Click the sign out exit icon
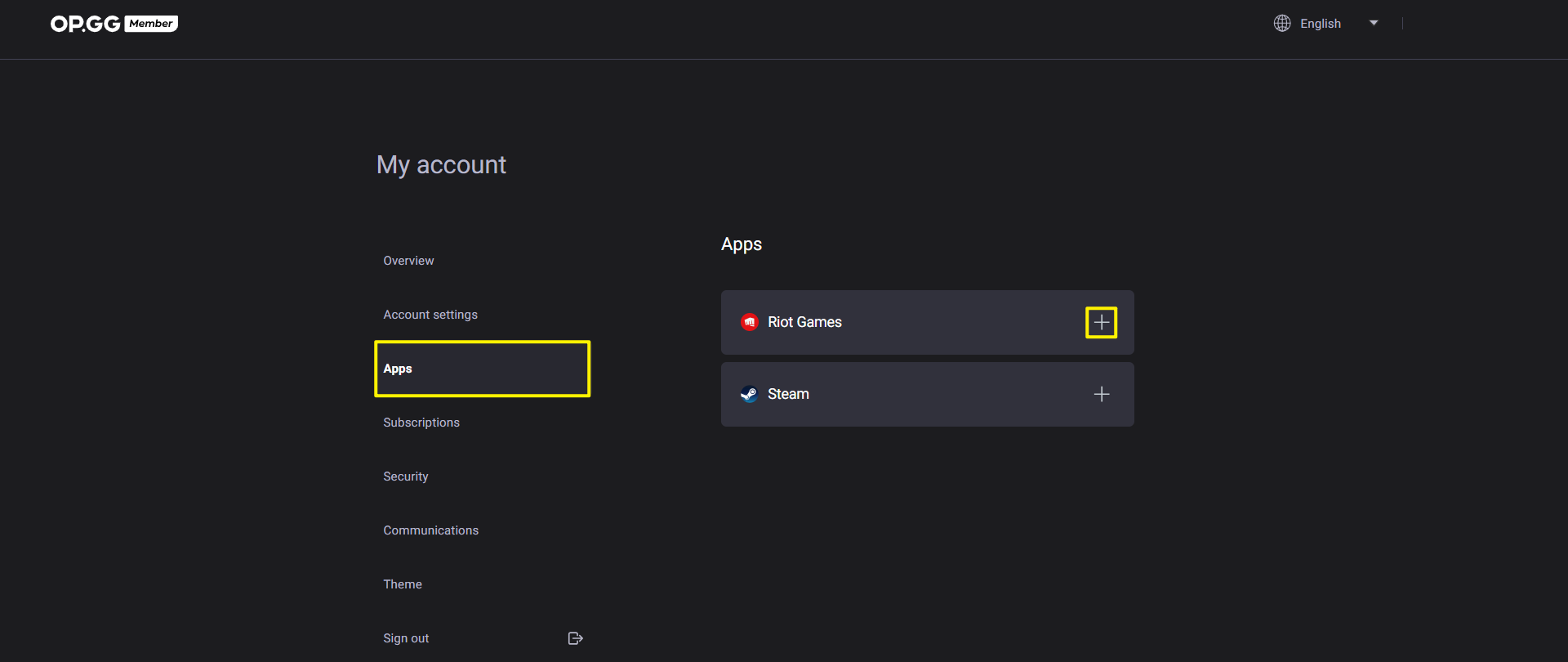 [x=575, y=638]
